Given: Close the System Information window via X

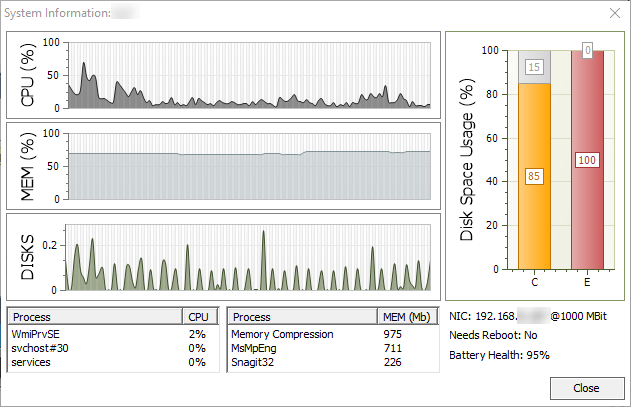Looking at the screenshot, I should click(x=615, y=13).
